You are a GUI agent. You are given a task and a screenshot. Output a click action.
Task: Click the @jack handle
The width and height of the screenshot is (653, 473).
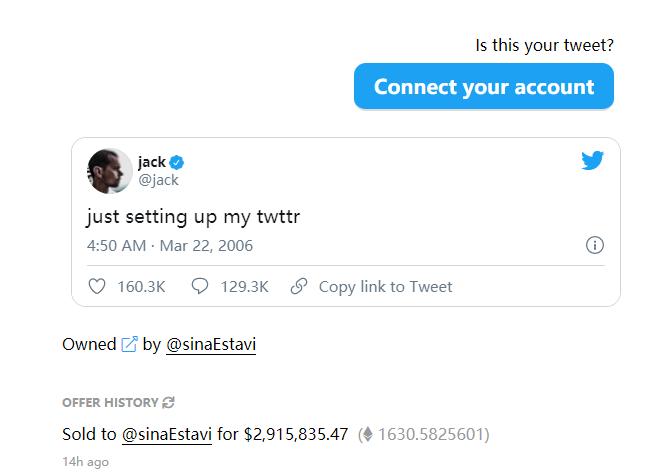click(158, 180)
